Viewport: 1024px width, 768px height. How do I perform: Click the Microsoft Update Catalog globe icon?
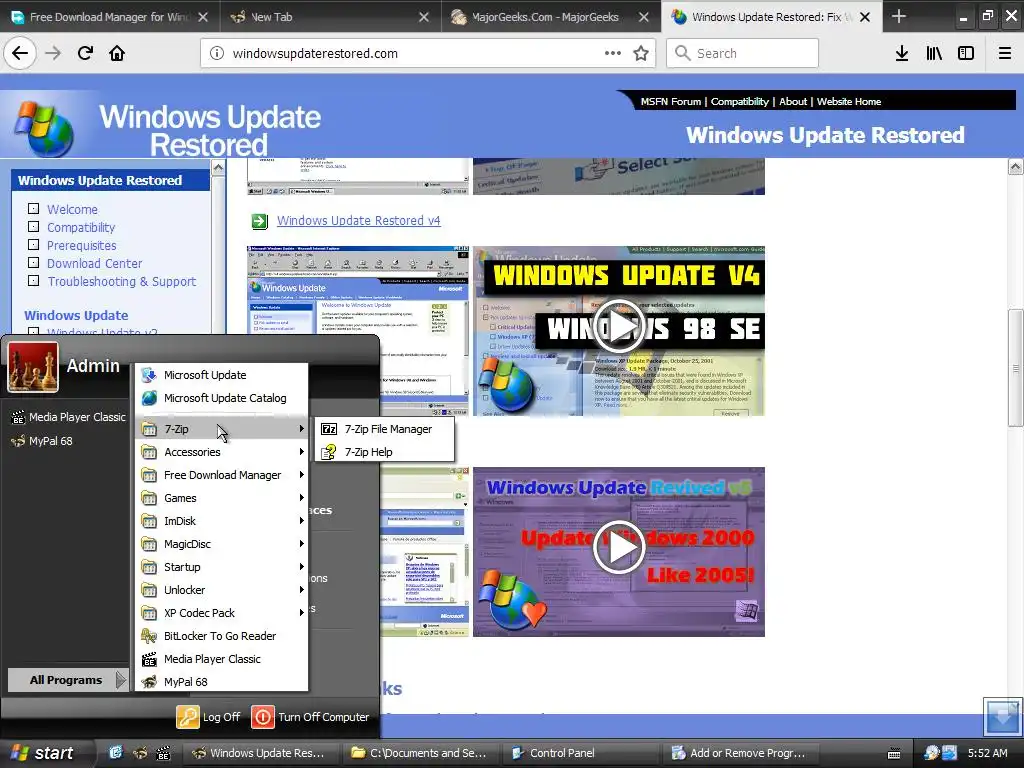[150, 398]
